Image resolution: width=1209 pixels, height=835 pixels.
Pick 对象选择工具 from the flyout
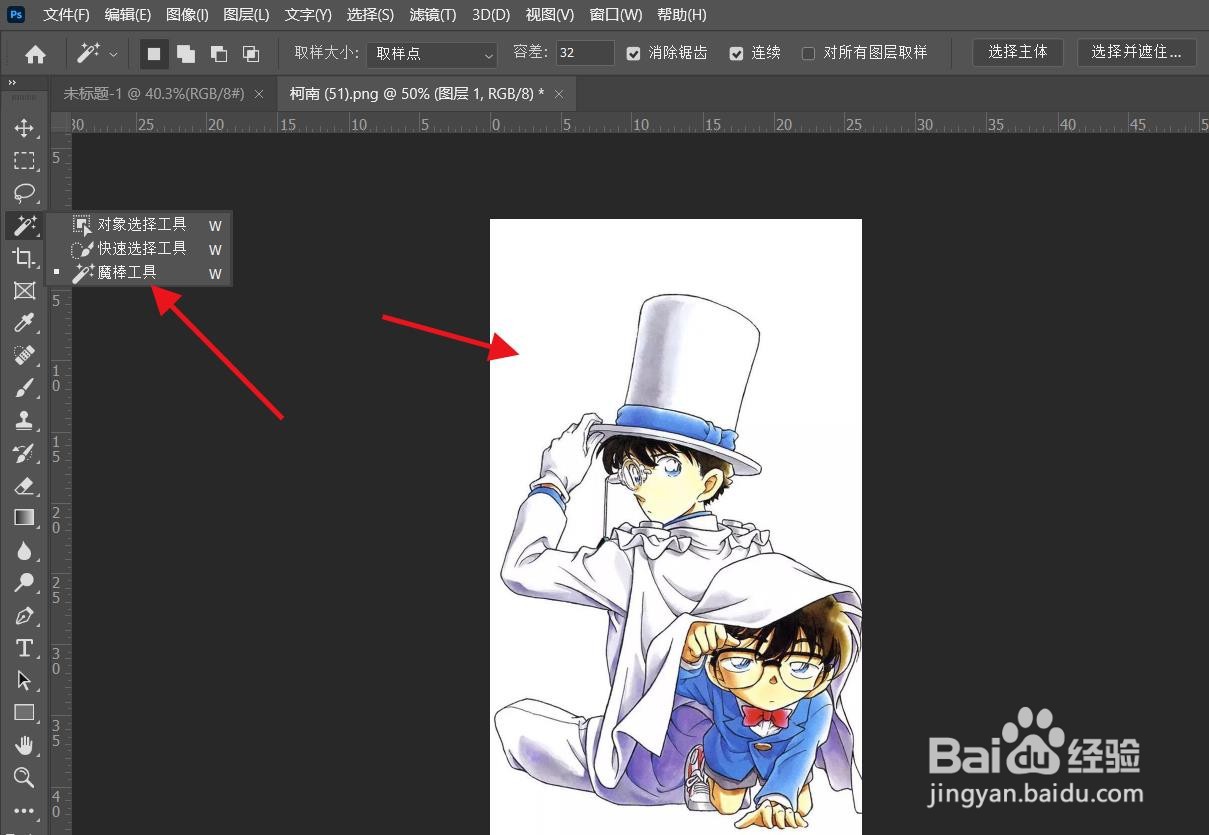tap(139, 225)
